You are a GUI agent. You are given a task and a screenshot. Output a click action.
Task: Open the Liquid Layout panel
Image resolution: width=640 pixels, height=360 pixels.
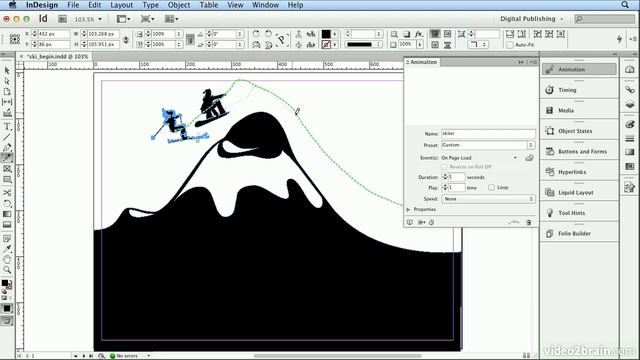click(579, 192)
